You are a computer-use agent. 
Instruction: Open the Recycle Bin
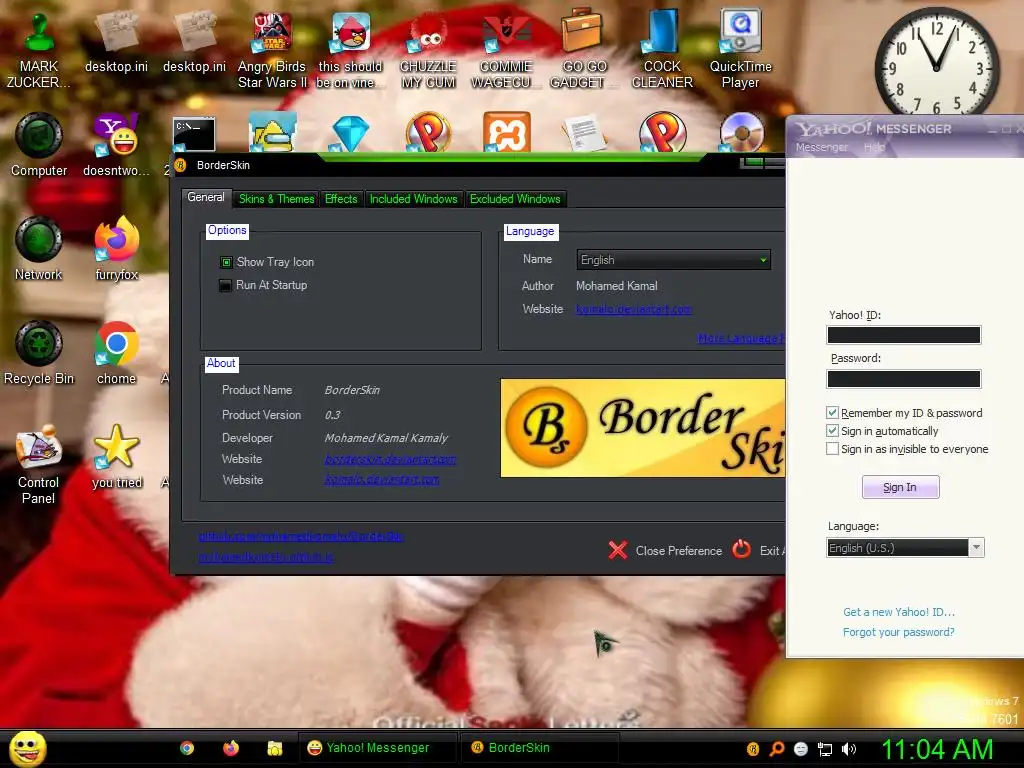(x=39, y=353)
